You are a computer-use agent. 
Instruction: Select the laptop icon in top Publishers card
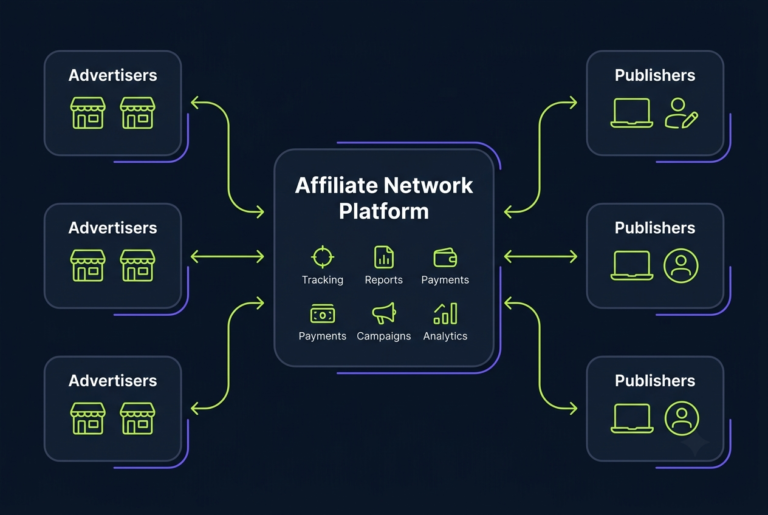(x=632, y=113)
